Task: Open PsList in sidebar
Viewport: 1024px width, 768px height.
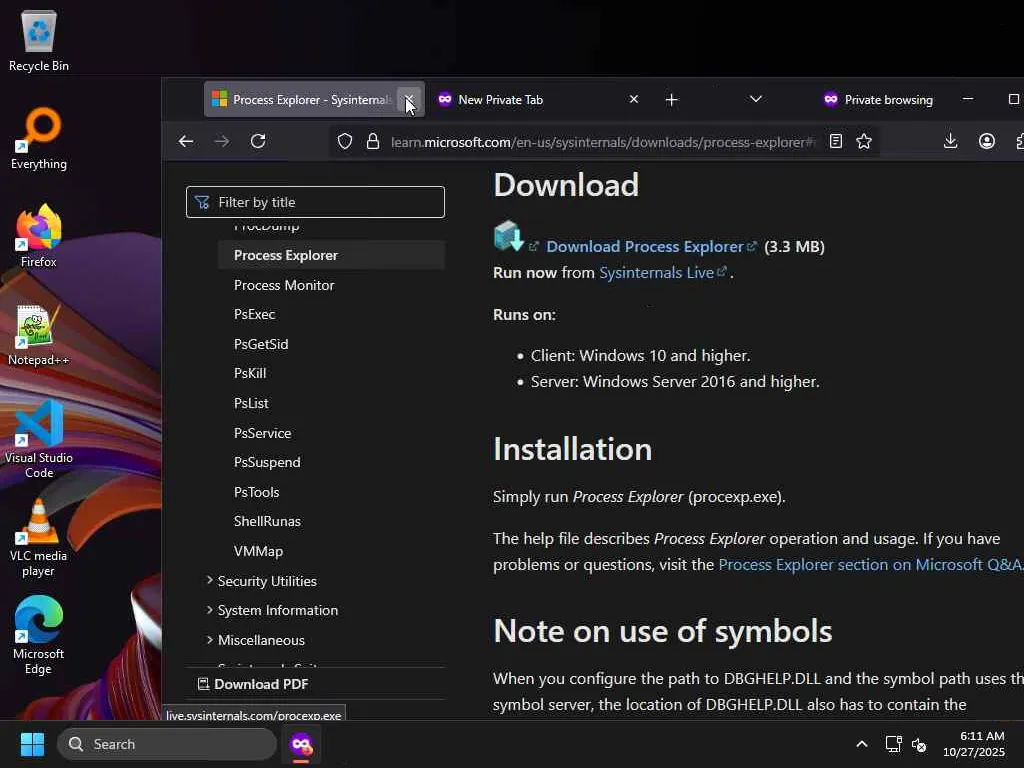Action: pos(251,403)
